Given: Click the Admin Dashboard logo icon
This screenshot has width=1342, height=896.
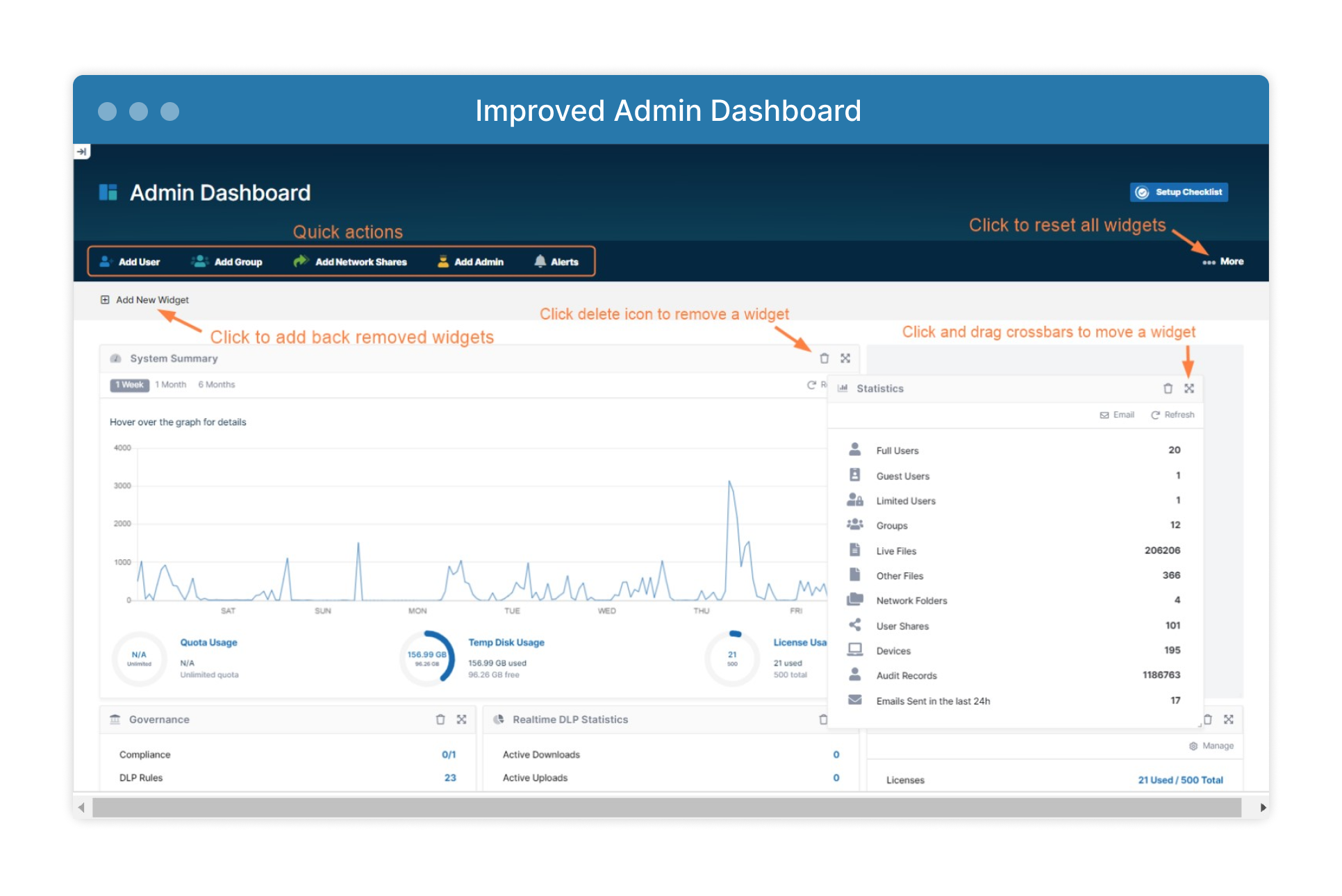Looking at the screenshot, I should [x=108, y=192].
